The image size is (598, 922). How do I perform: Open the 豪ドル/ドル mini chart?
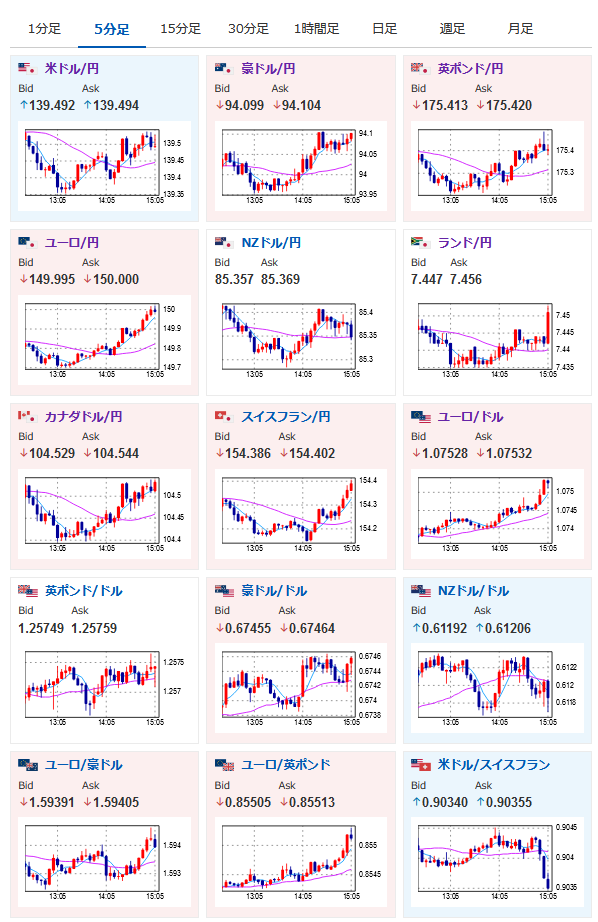pos(300,687)
